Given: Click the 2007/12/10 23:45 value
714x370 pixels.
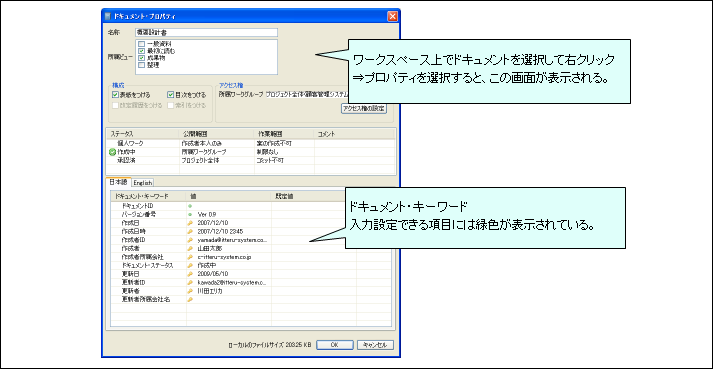Looking at the screenshot, I should click(220, 232).
